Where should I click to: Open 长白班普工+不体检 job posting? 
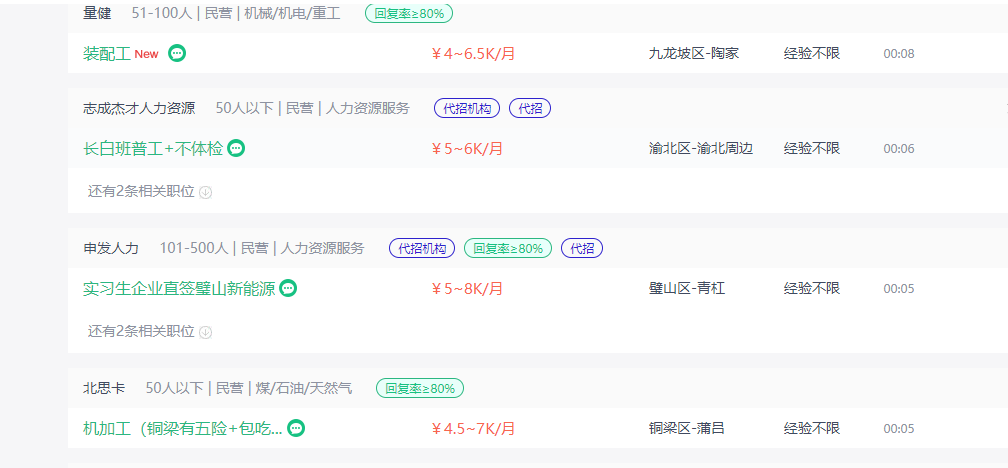153,148
